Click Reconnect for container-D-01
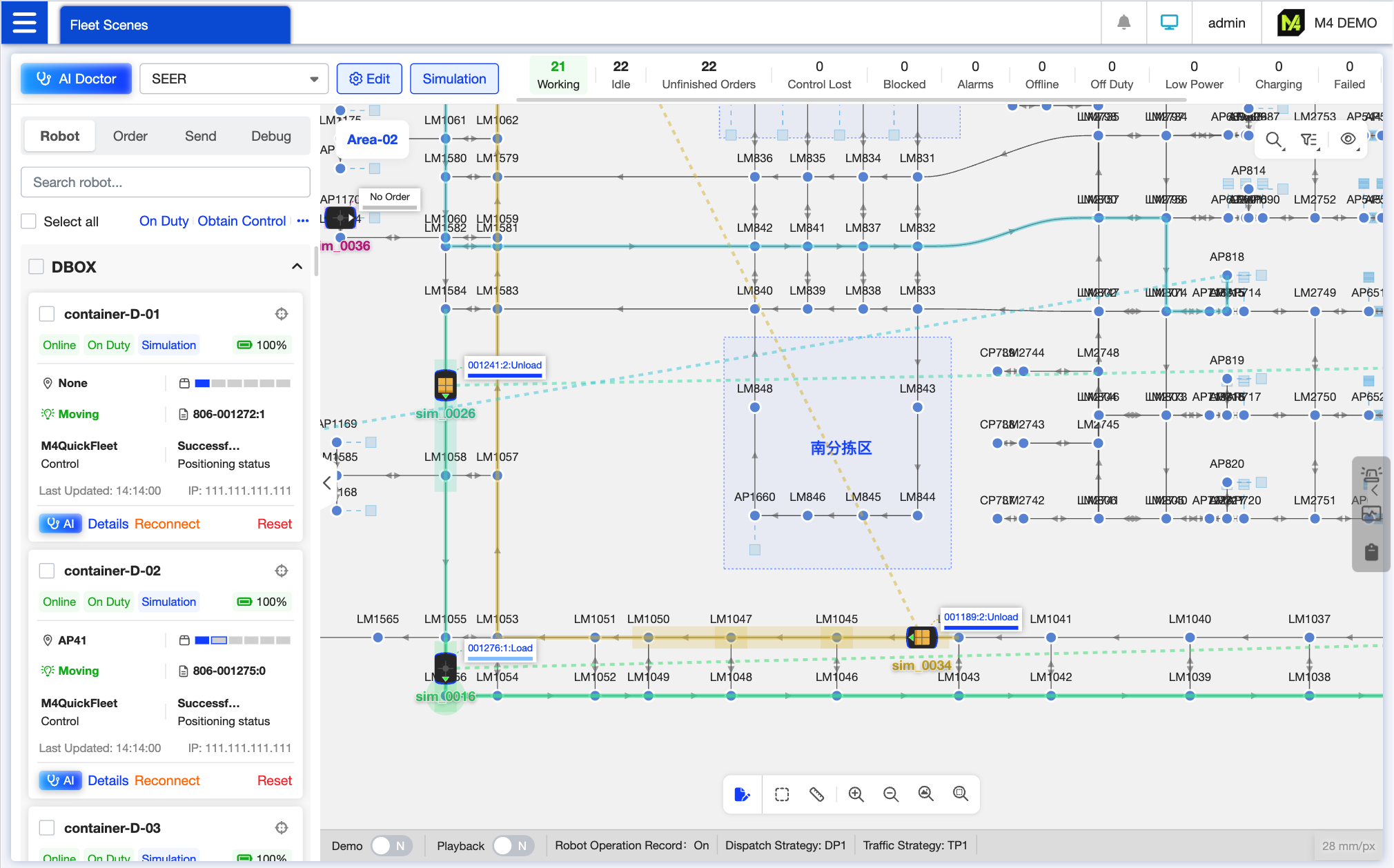Viewport: 1394px width, 868px height. pos(167,524)
